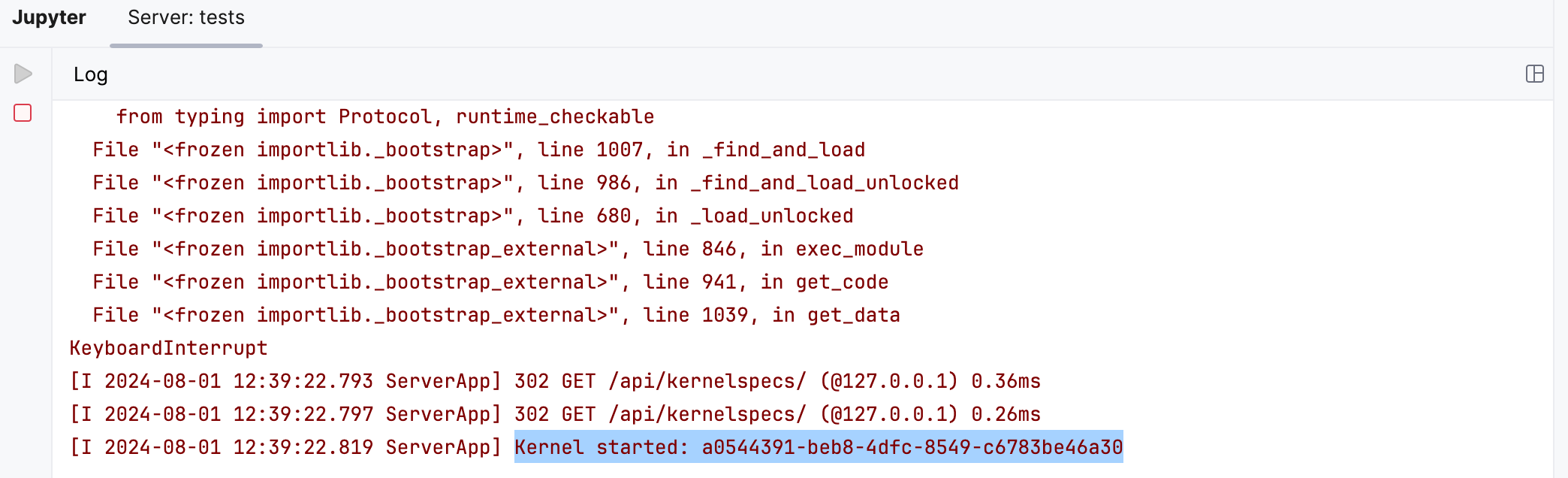Select the runtime_checkable import line
The image size is (1568, 478).
point(385,116)
